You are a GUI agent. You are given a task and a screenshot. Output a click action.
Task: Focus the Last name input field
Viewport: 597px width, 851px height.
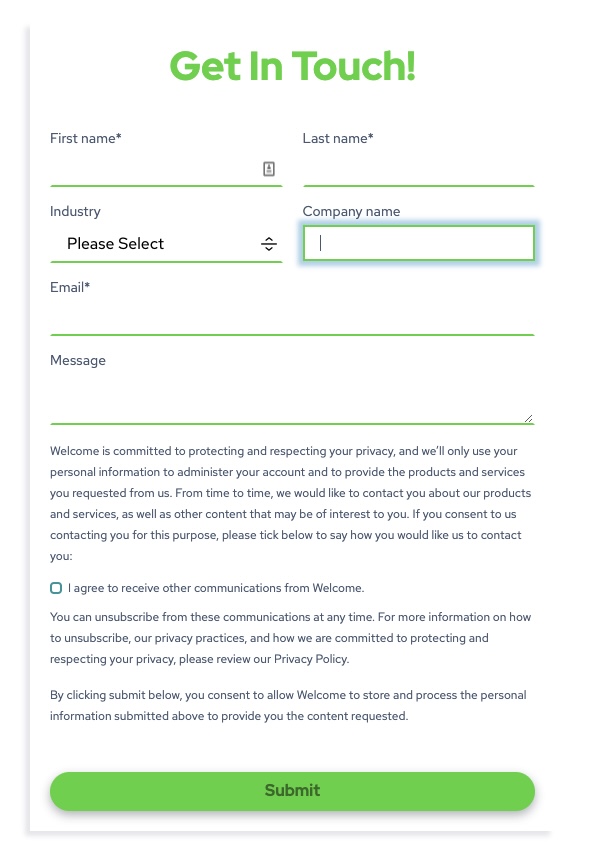click(x=418, y=169)
